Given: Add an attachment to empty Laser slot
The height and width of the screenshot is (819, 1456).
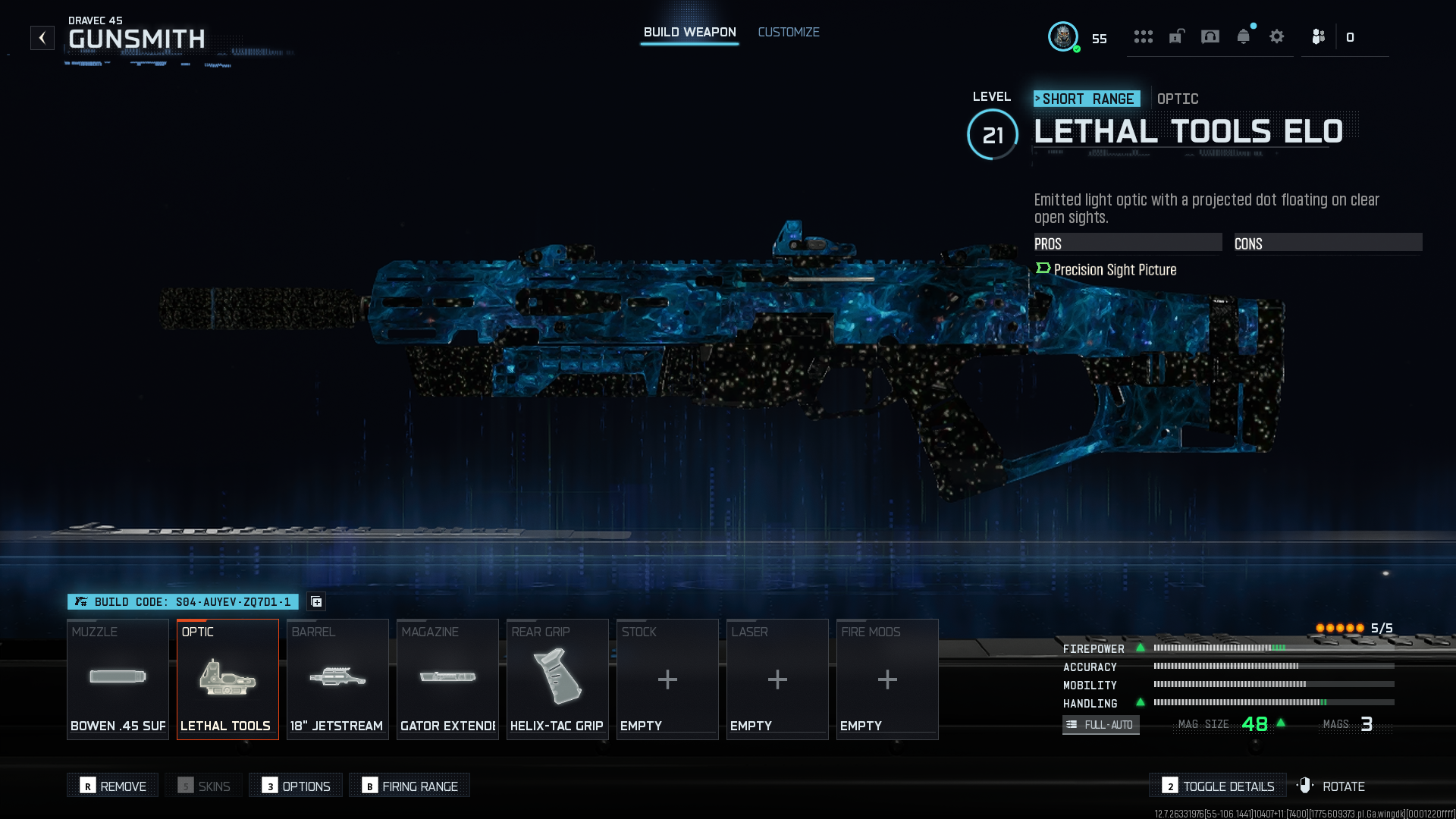Looking at the screenshot, I should 777,679.
